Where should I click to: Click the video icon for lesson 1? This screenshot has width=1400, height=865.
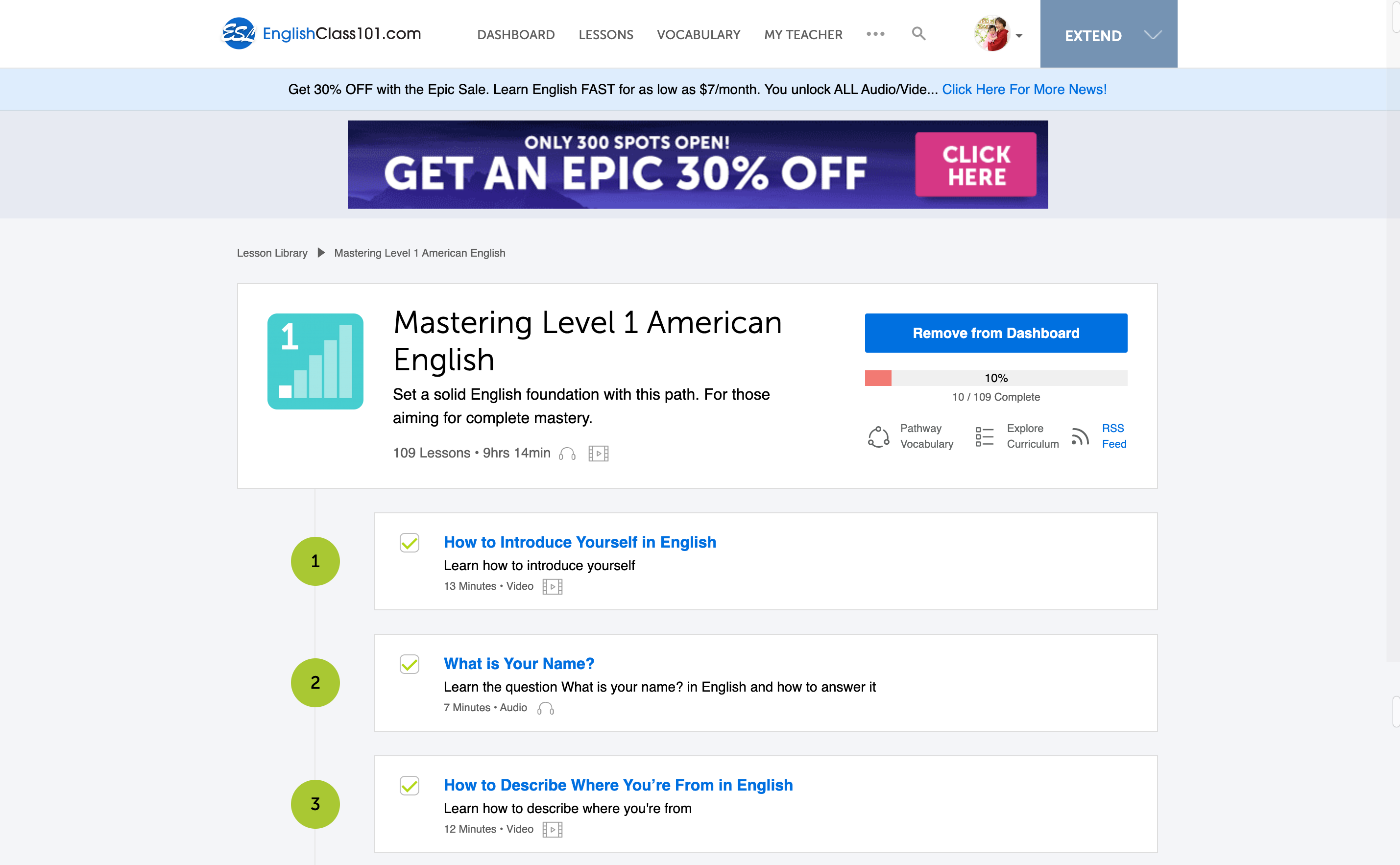pos(552,586)
